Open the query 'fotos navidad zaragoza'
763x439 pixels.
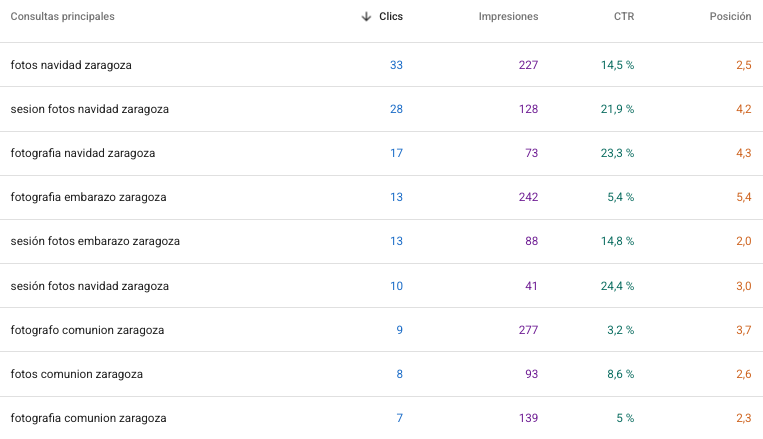71,65
